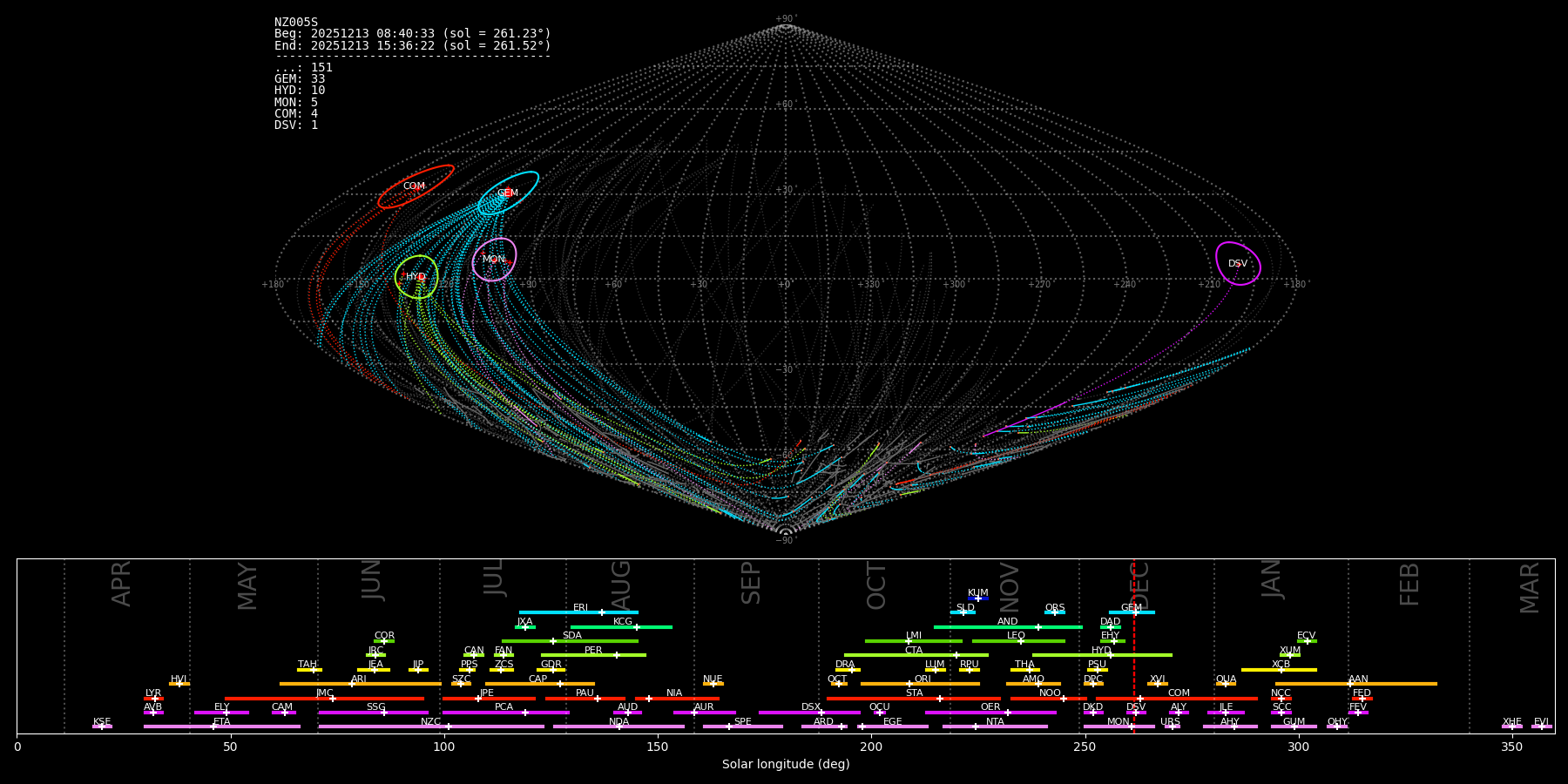Click the AND shower bar in timeline
The height and width of the screenshot is (784, 1568).
click(1008, 626)
